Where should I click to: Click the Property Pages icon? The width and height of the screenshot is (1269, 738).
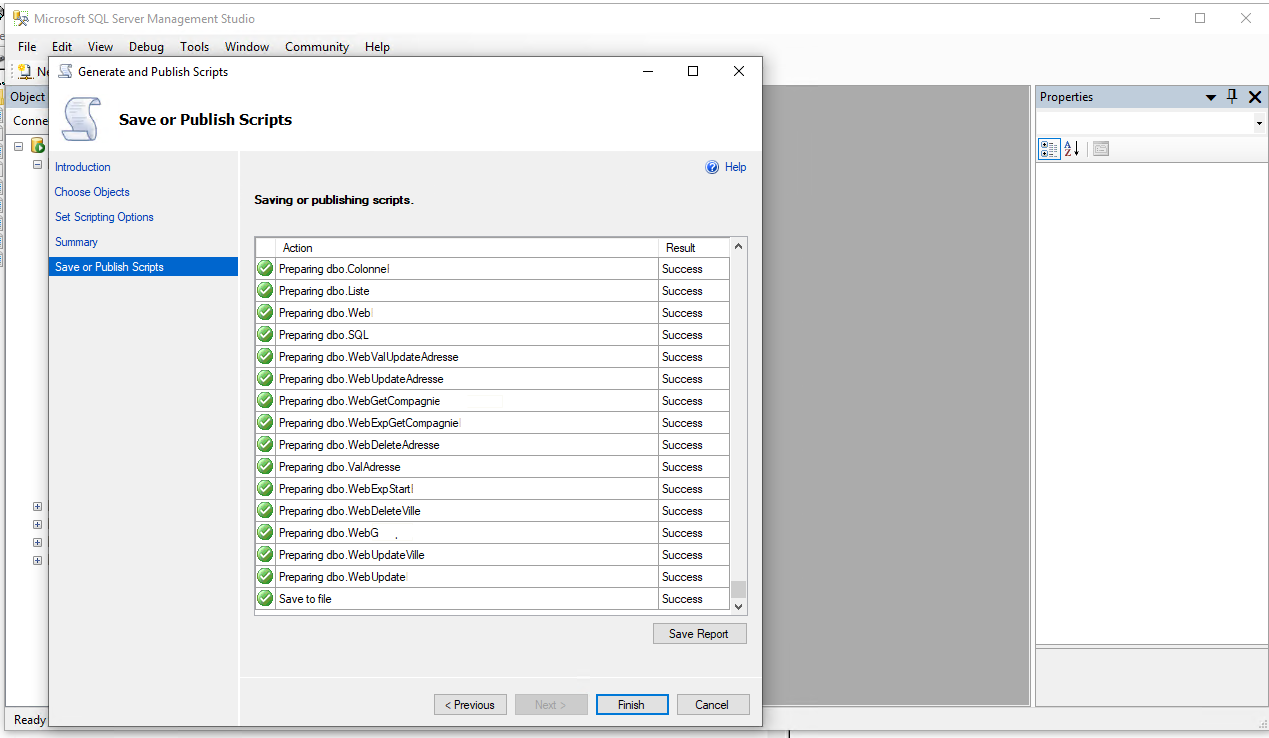click(x=1101, y=149)
